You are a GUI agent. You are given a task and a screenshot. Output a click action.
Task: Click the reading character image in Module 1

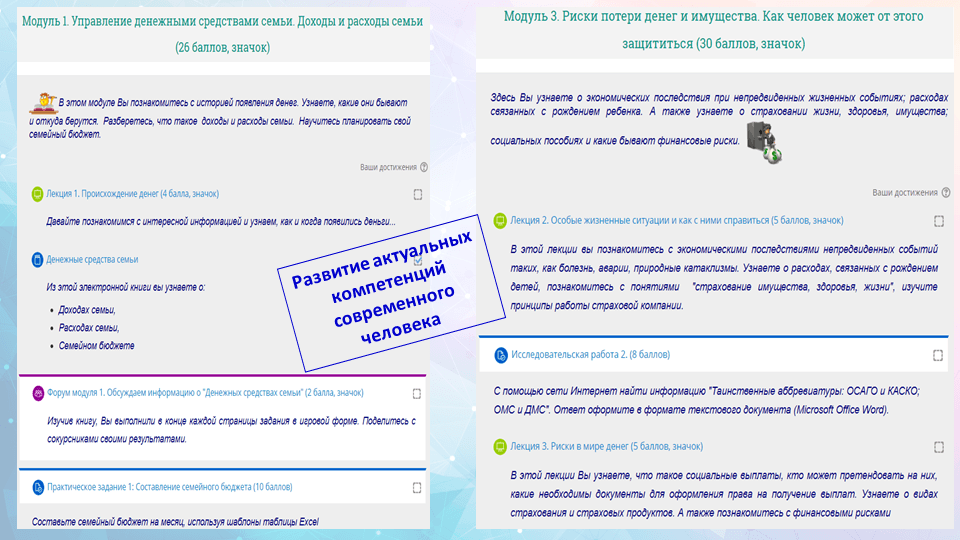pyautogui.click(x=44, y=103)
